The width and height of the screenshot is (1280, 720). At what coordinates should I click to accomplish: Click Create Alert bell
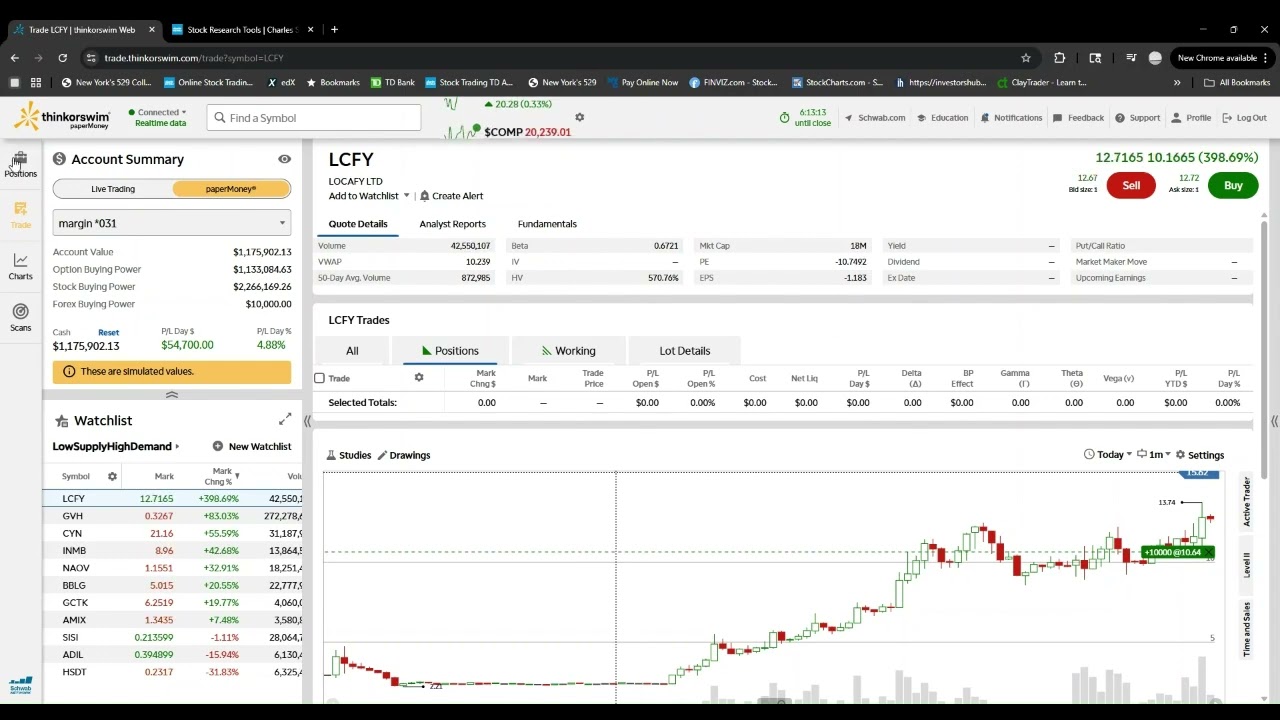(x=452, y=196)
